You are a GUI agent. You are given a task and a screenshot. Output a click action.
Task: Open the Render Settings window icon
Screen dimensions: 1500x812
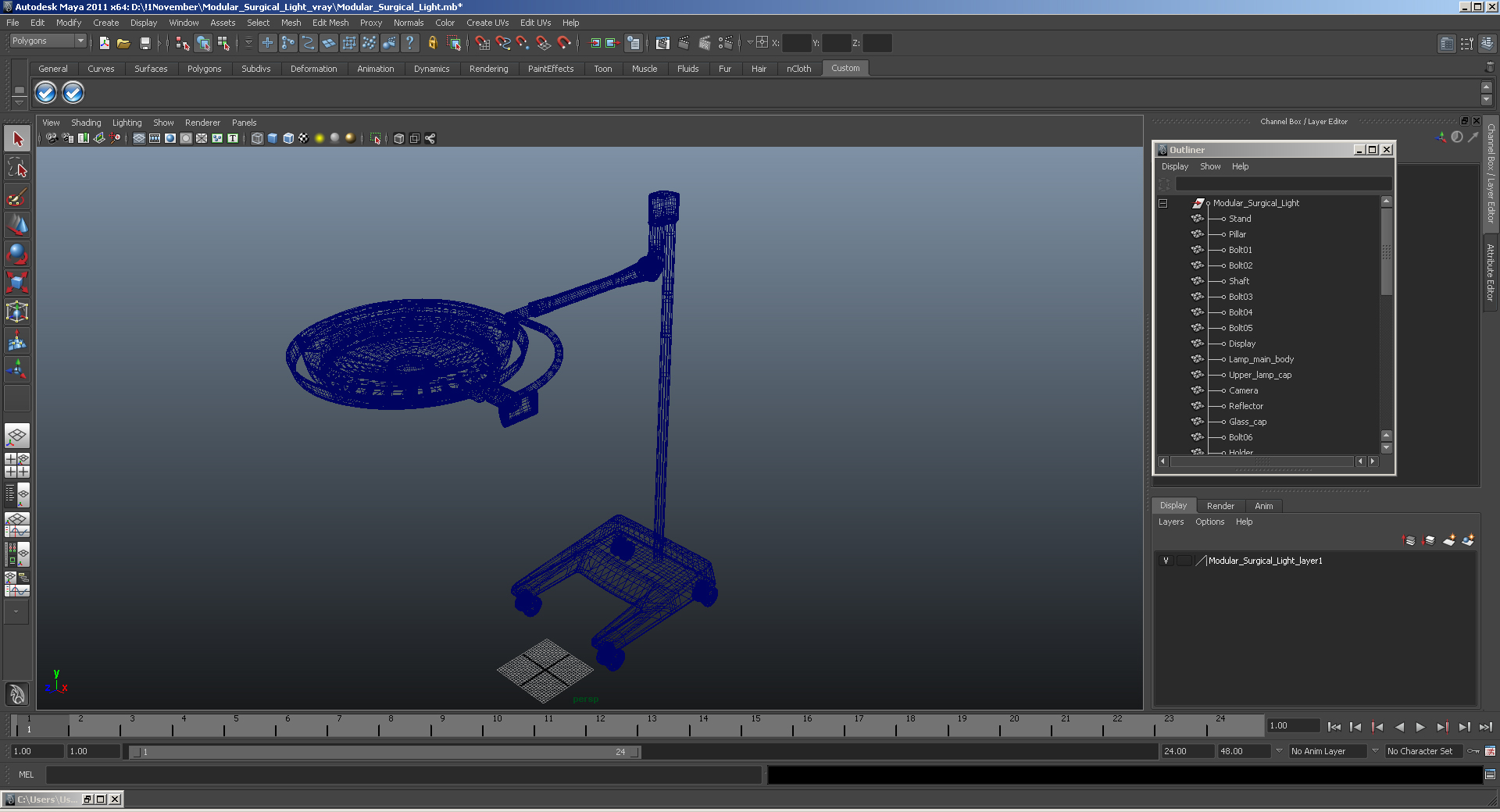[x=725, y=43]
